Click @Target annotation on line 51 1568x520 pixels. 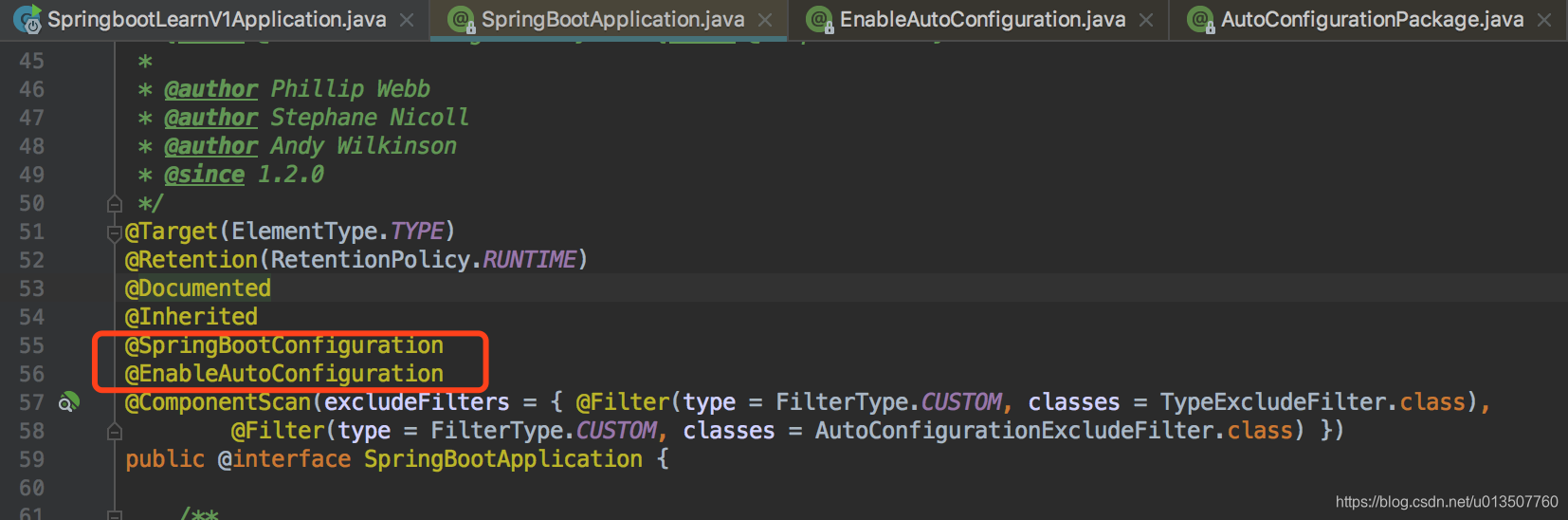coord(172,232)
